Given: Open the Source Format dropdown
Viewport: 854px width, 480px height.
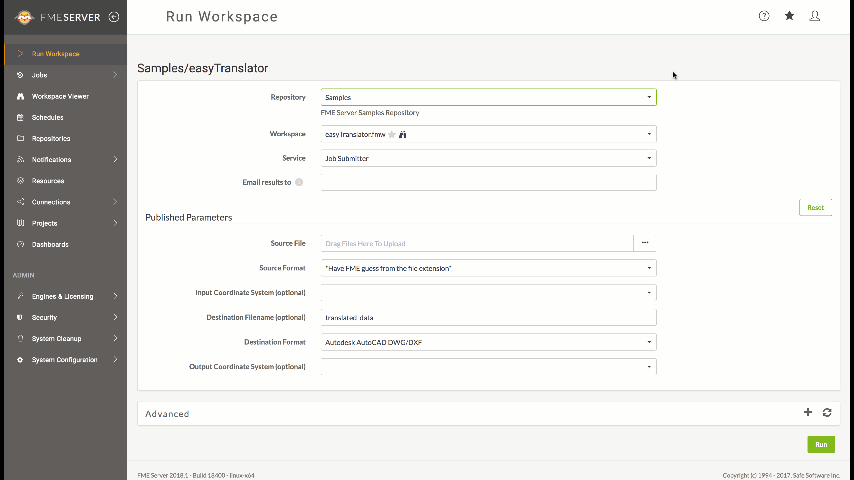Looking at the screenshot, I should 489,268.
